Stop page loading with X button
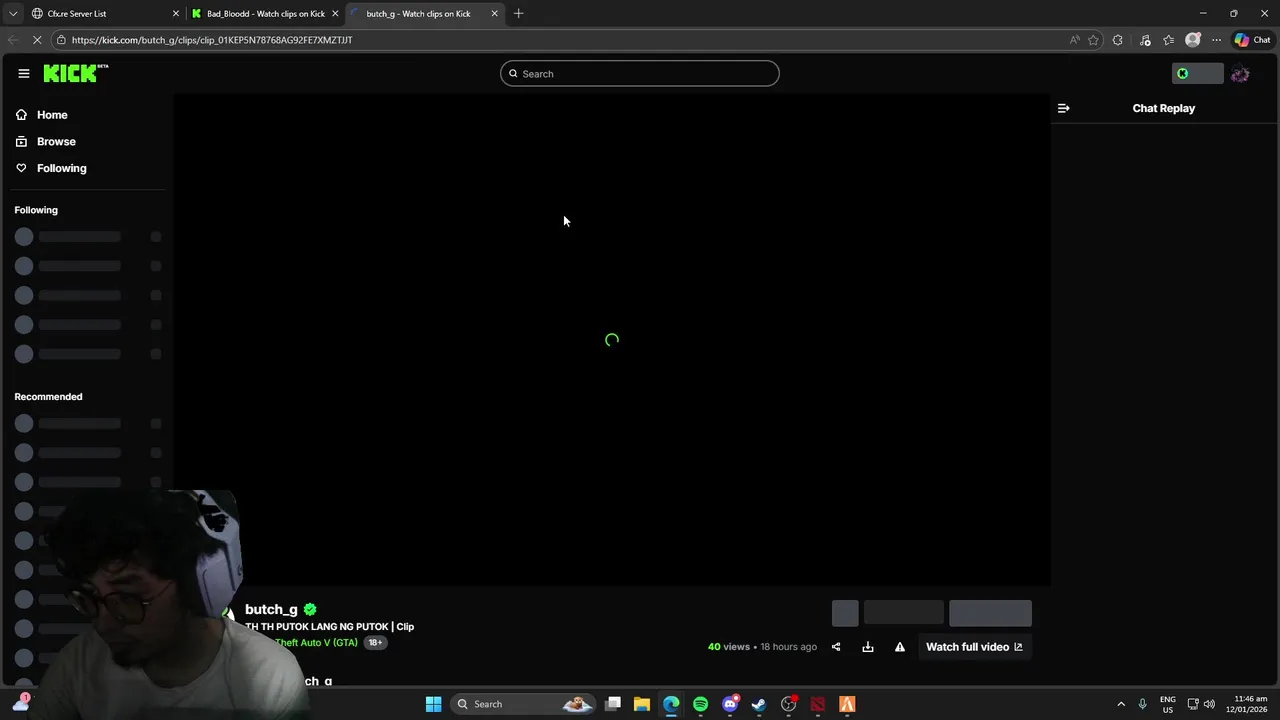The width and height of the screenshot is (1280, 720). [x=37, y=40]
